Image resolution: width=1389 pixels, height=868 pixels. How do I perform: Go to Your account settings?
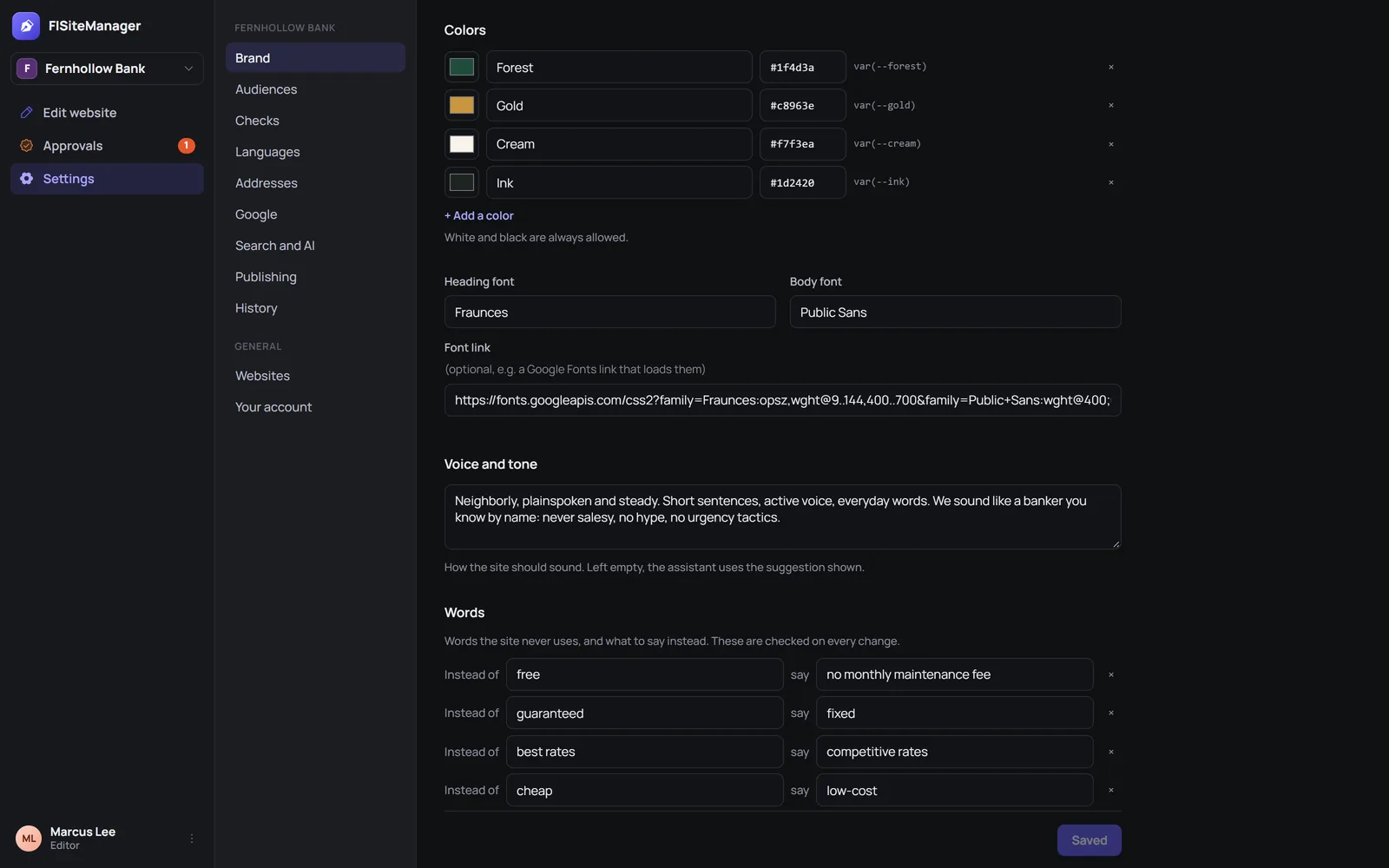point(315,407)
